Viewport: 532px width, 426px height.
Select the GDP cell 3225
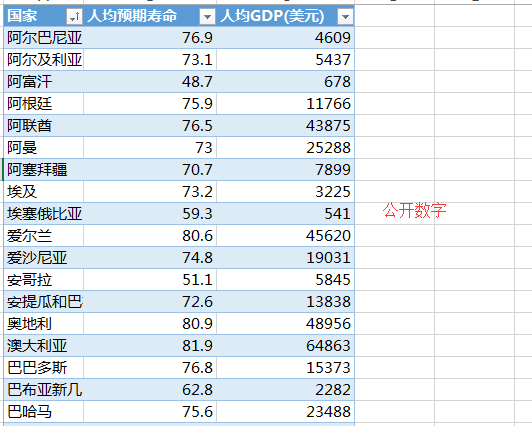(285, 192)
